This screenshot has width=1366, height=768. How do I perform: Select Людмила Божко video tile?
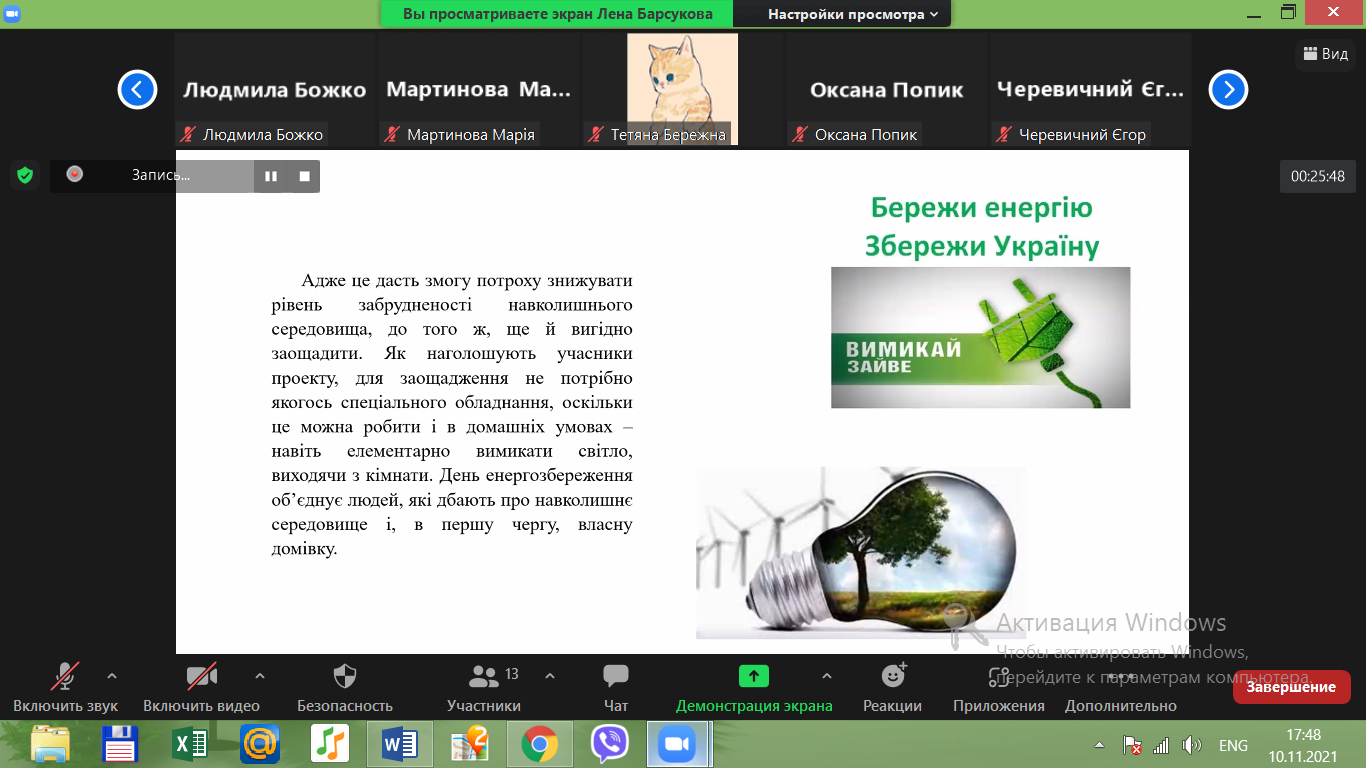[275, 90]
